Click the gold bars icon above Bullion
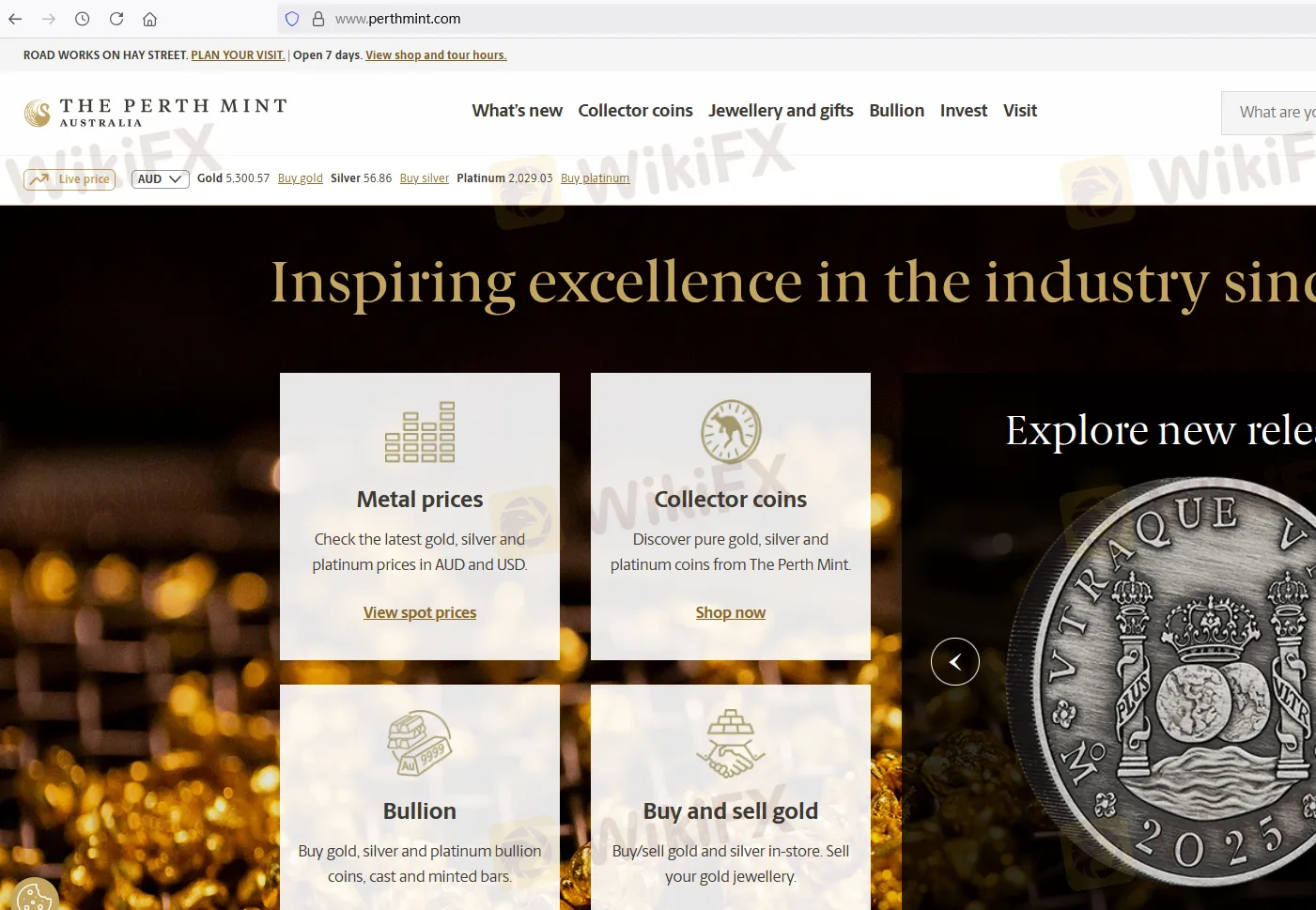 coord(420,743)
